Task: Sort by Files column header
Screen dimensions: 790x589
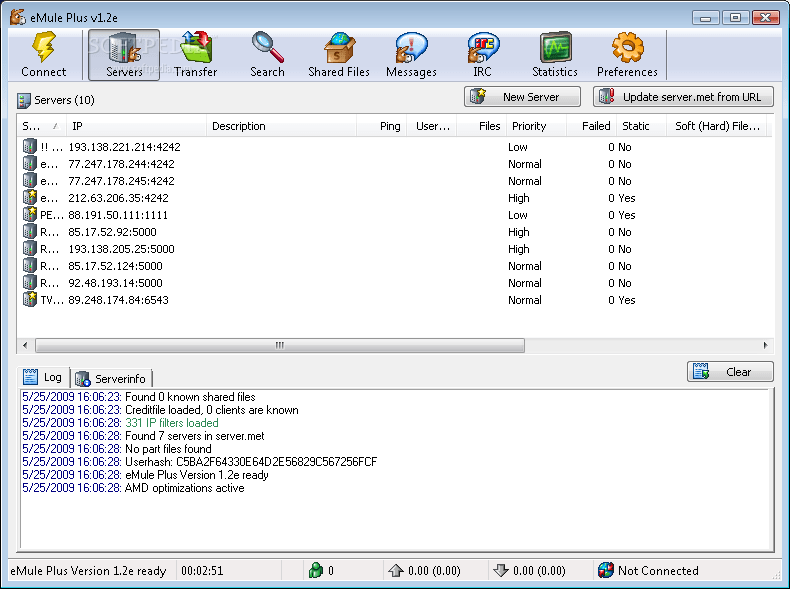Action: click(482, 126)
